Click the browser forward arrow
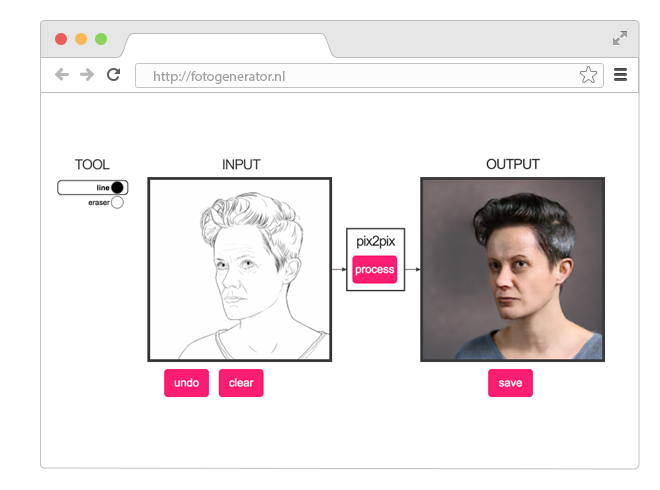660x490 pixels. (x=87, y=75)
